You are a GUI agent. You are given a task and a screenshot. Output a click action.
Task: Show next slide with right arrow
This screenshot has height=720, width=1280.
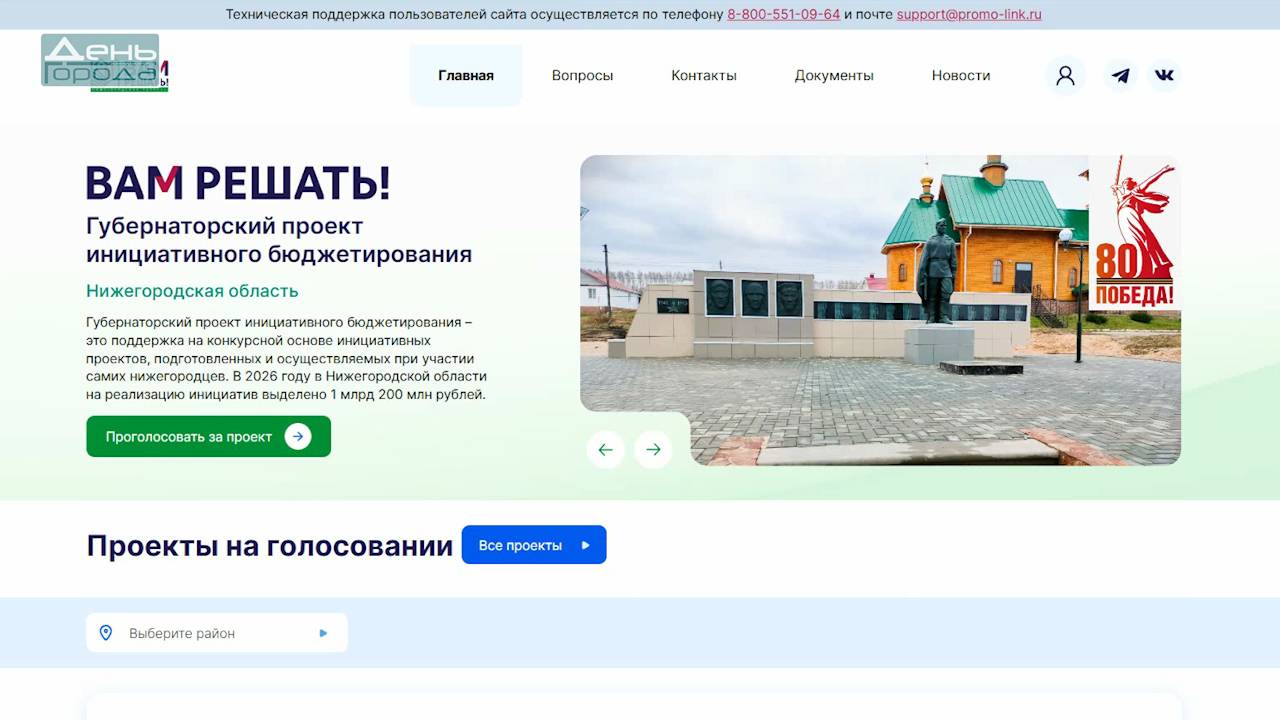pyautogui.click(x=653, y=450)
